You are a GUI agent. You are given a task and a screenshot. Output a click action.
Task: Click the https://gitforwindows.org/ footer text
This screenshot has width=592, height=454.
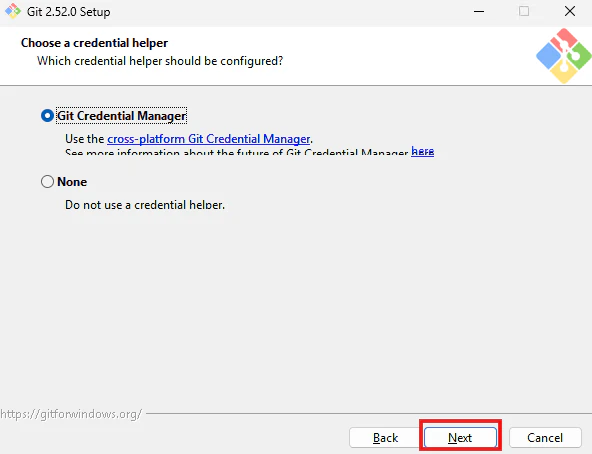(71, 414)
